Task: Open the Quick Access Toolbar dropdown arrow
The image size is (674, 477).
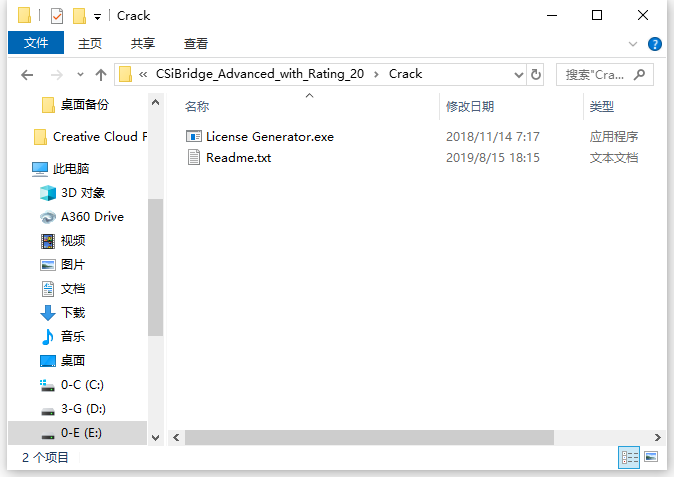Action: (98, 17)
